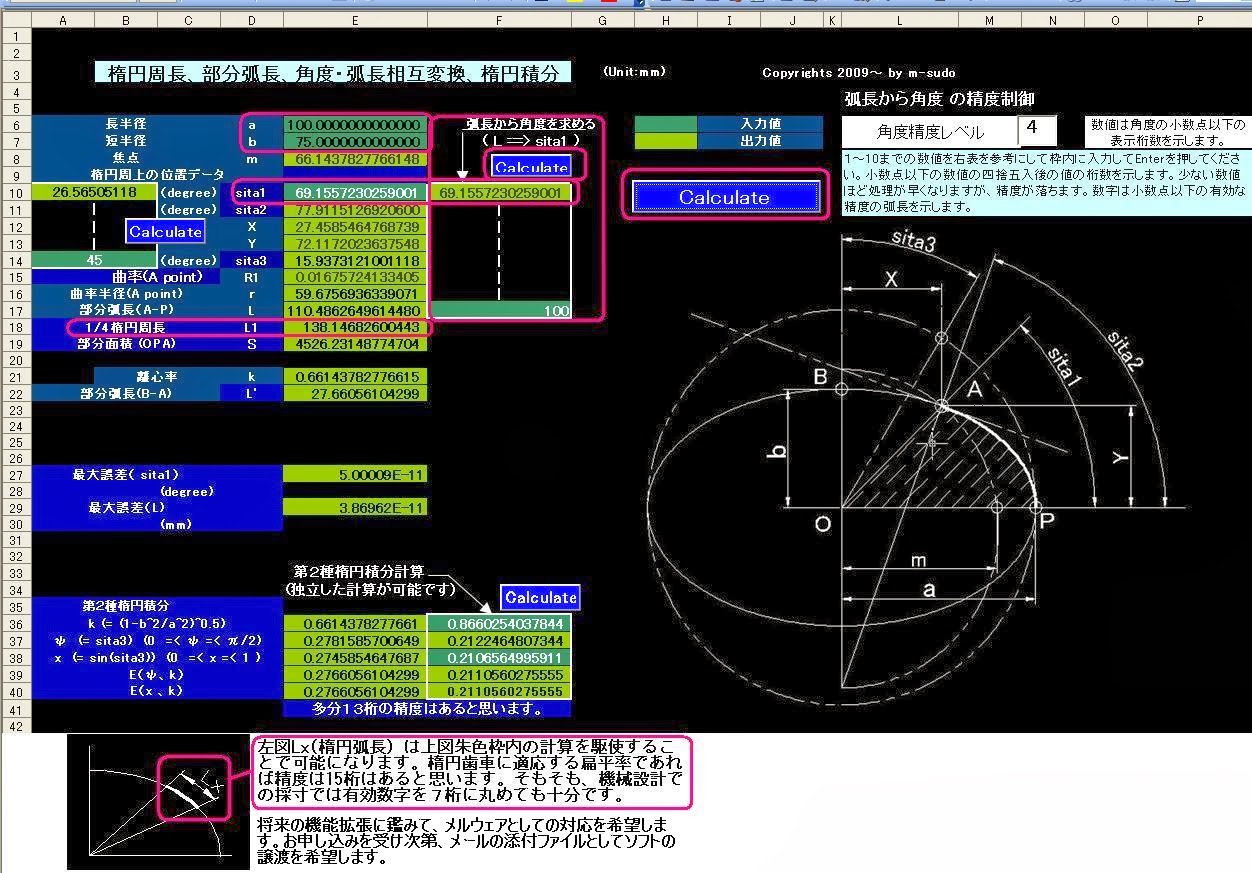Select the 曲率 R1 value 0.01675724133405

point(355,277)
